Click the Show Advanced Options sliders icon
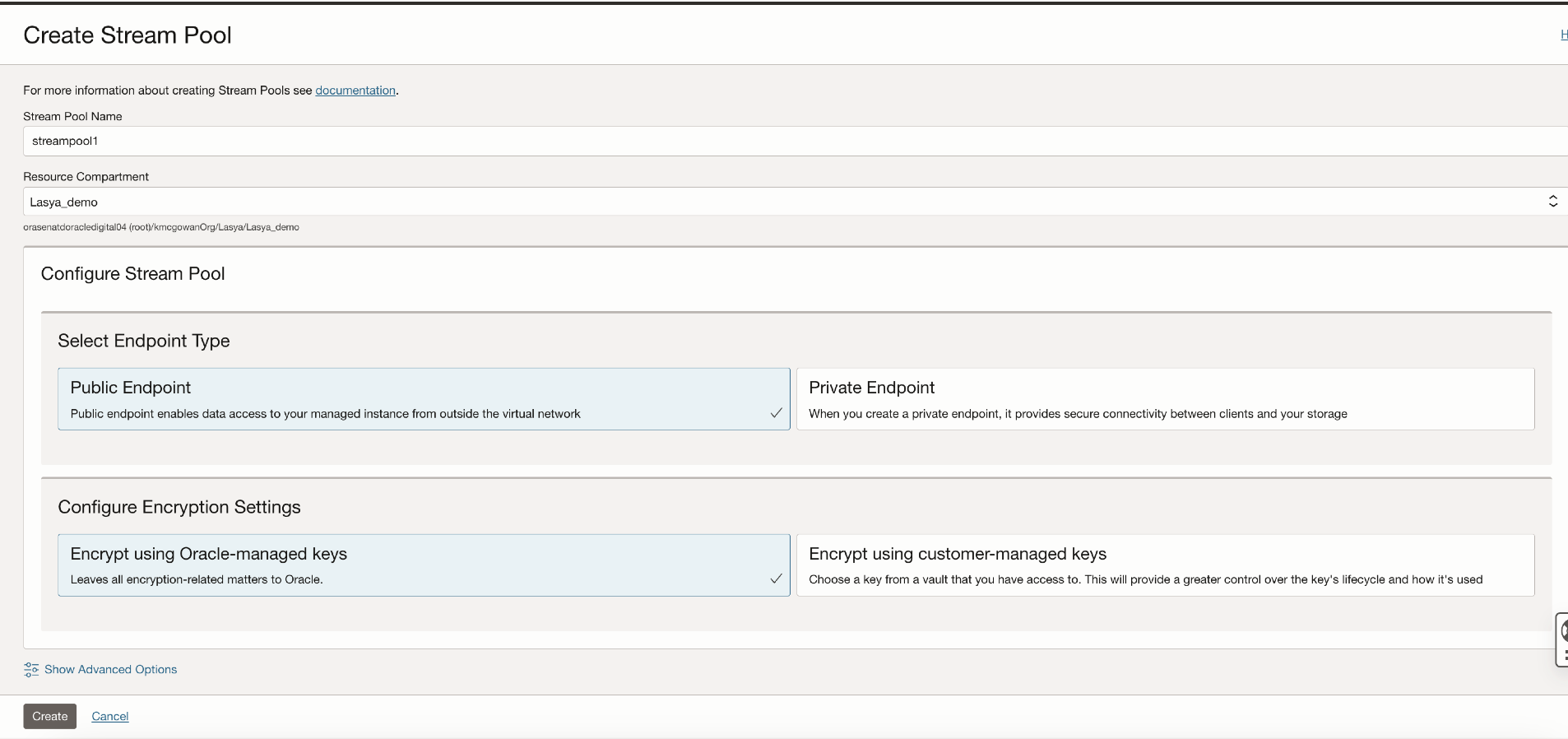The height and width of the screenshot is (739, 1568). tap(31, 670)
